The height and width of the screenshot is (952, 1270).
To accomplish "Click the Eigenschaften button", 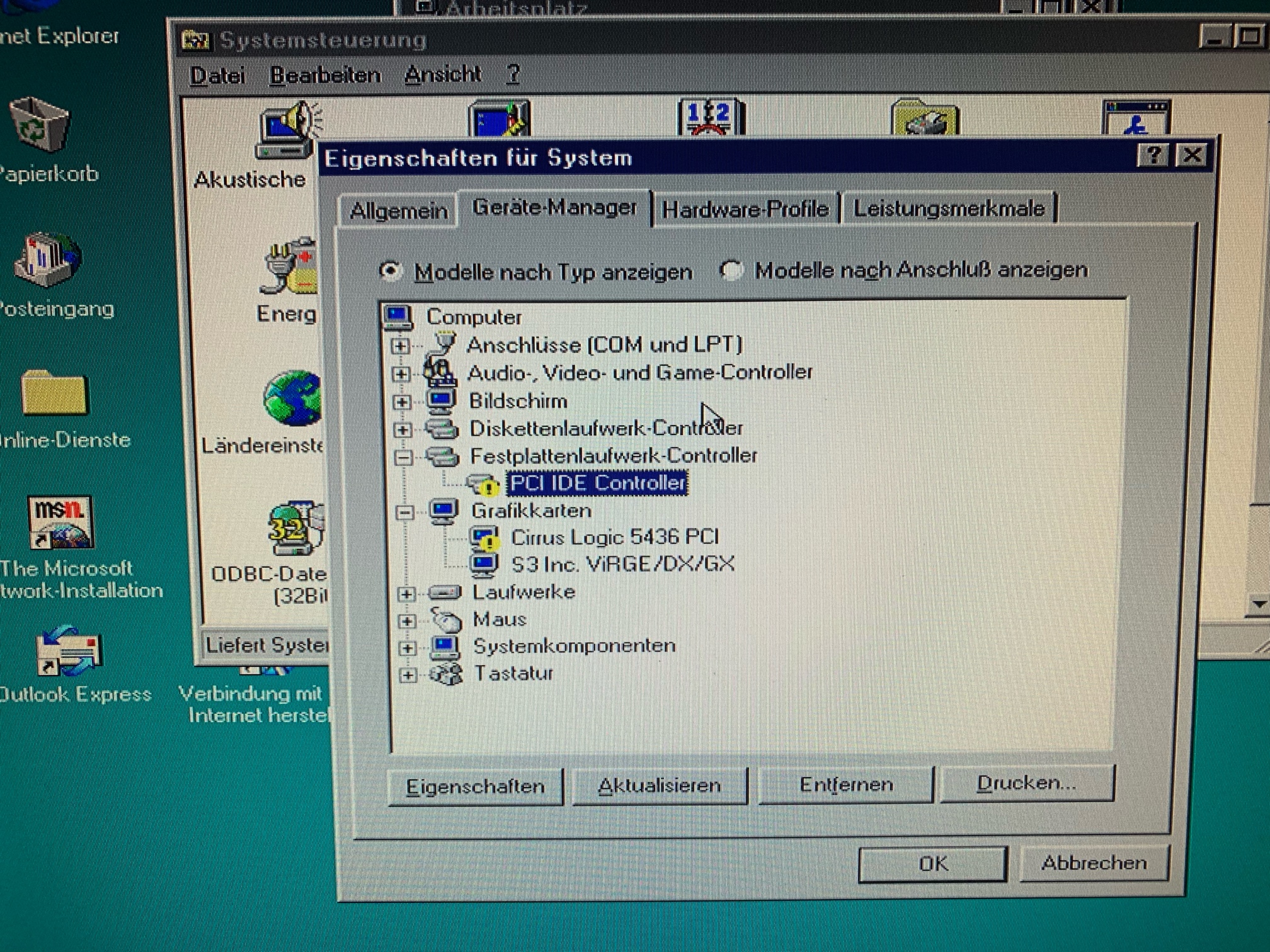I will tap(475, 787).
